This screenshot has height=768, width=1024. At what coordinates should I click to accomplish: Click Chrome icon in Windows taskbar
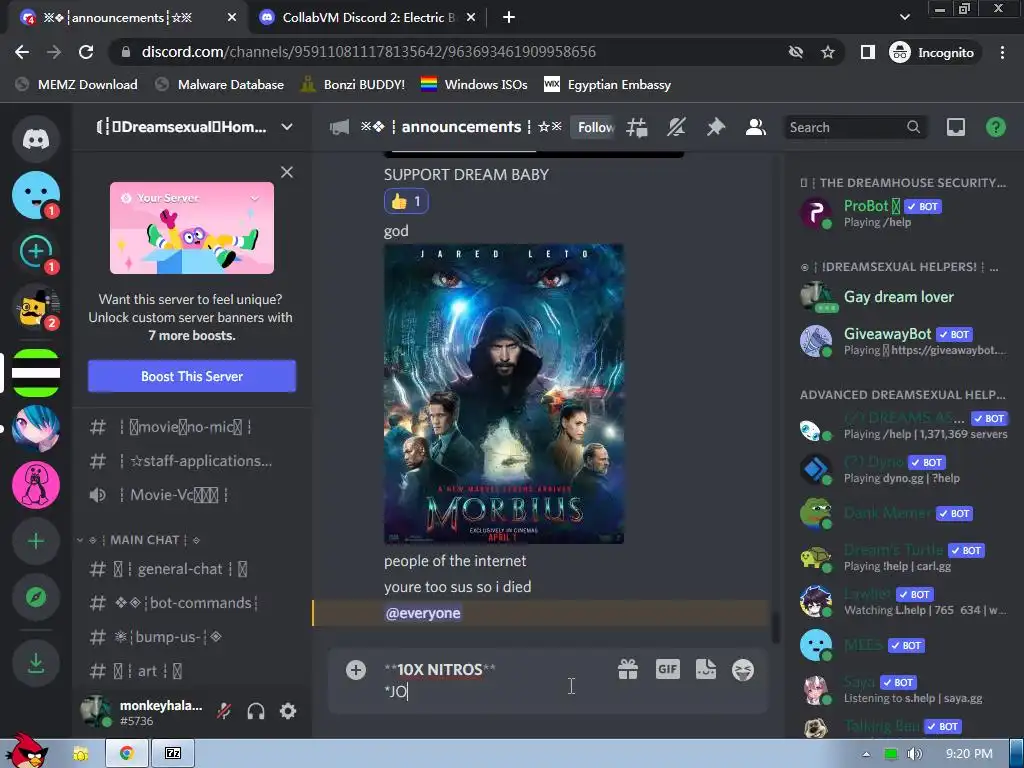point(127,754)
